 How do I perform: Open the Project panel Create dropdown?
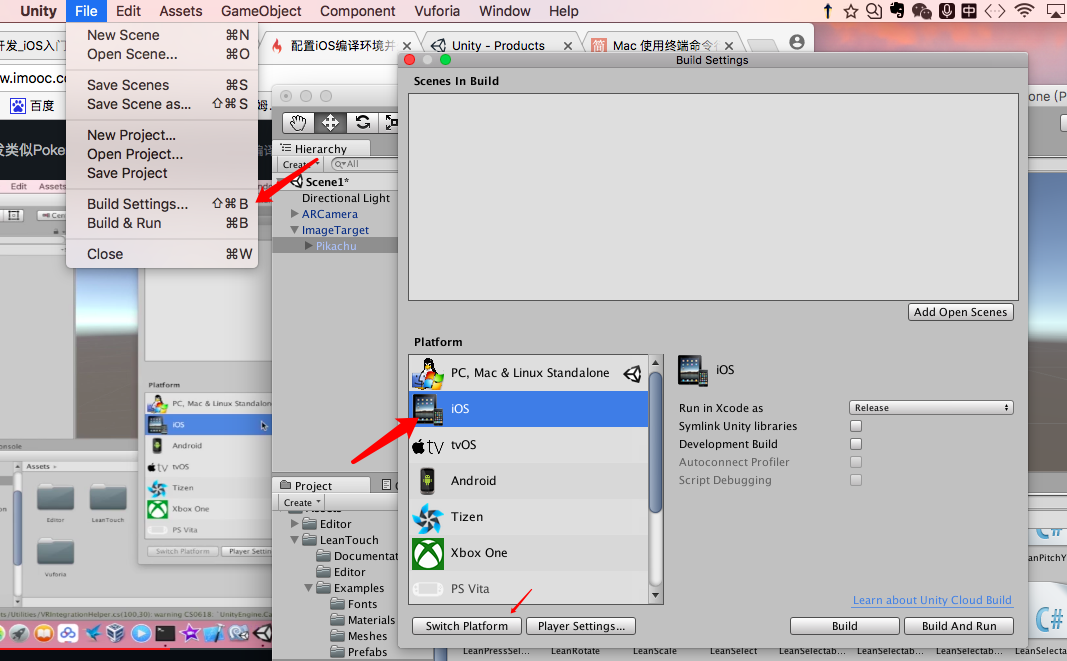301,502
